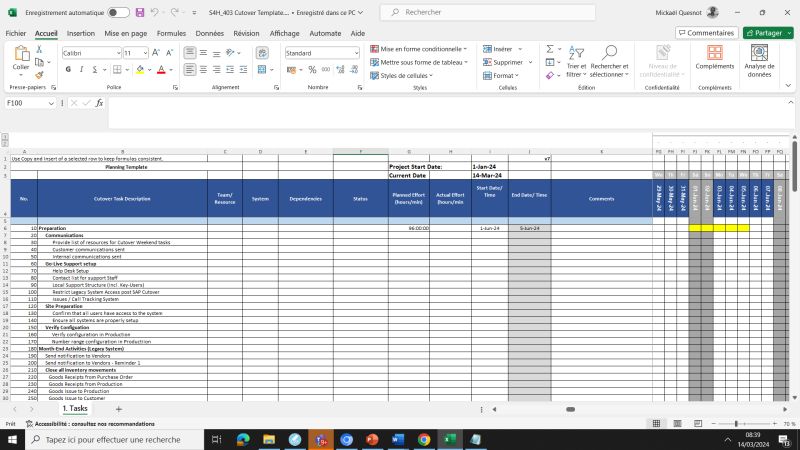Click the AutoSum sigma icon
800x450 pixels.
(549, 49)
